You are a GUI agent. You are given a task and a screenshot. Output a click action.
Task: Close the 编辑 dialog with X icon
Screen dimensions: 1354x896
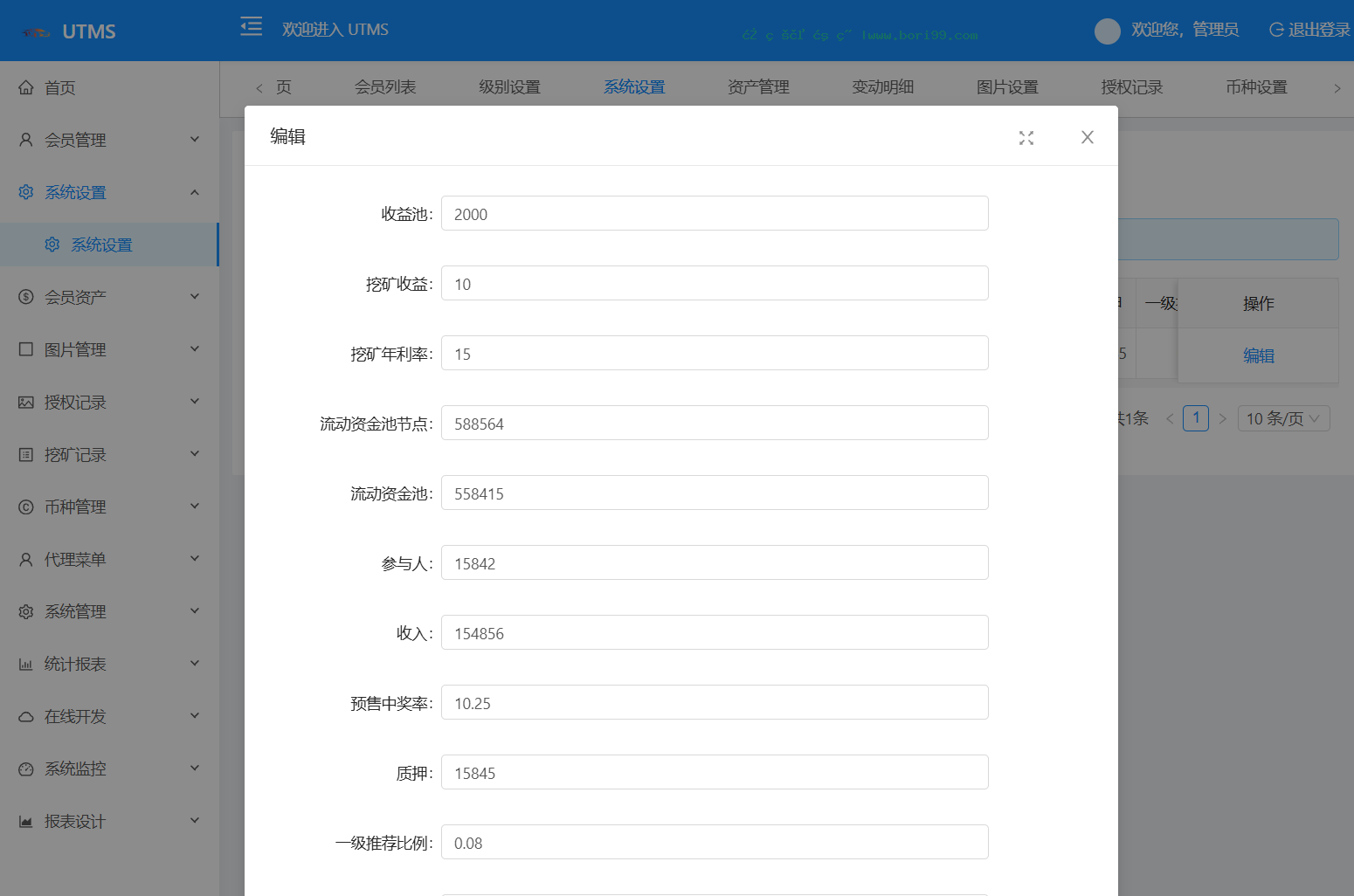click(x=1088, y=137)
